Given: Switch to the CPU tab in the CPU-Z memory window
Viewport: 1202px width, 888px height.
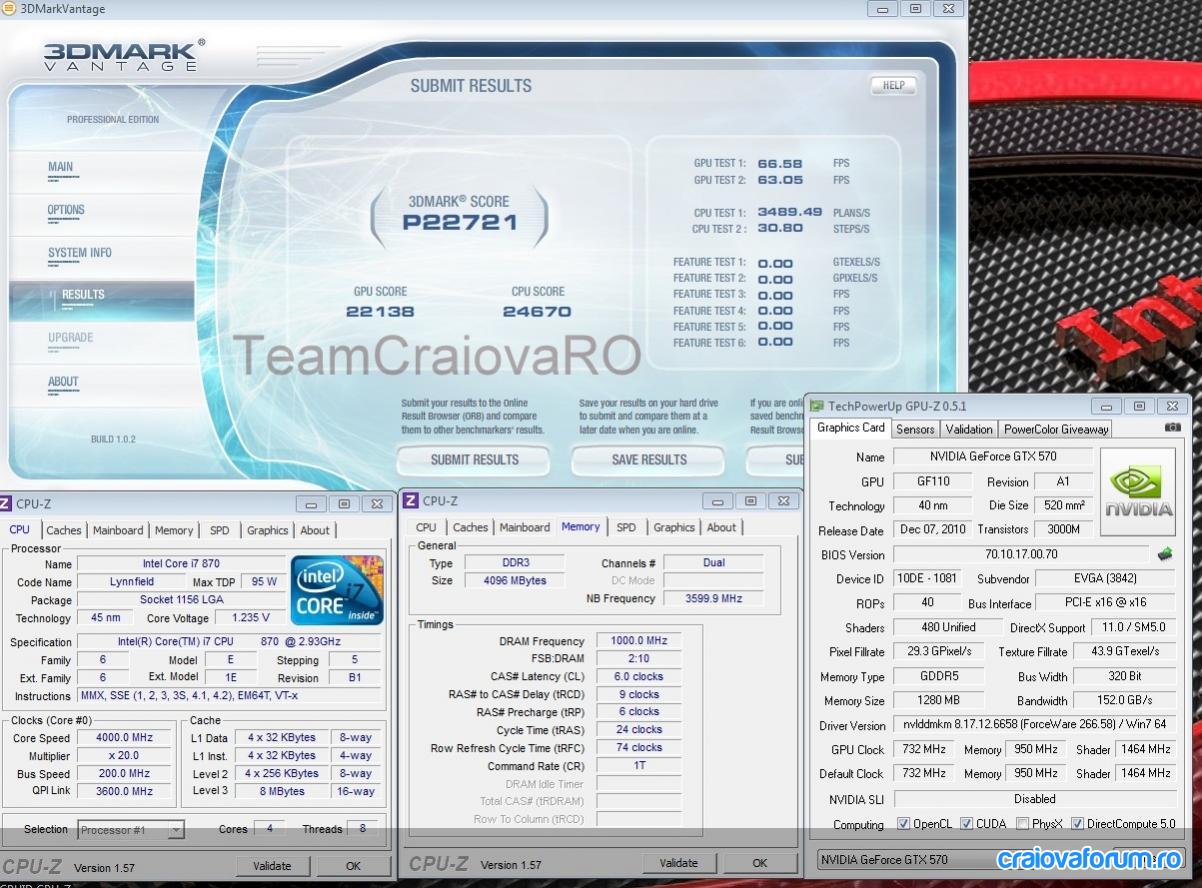Looking at the screenshot, I should pyautogui.click(x=426, y=527).
